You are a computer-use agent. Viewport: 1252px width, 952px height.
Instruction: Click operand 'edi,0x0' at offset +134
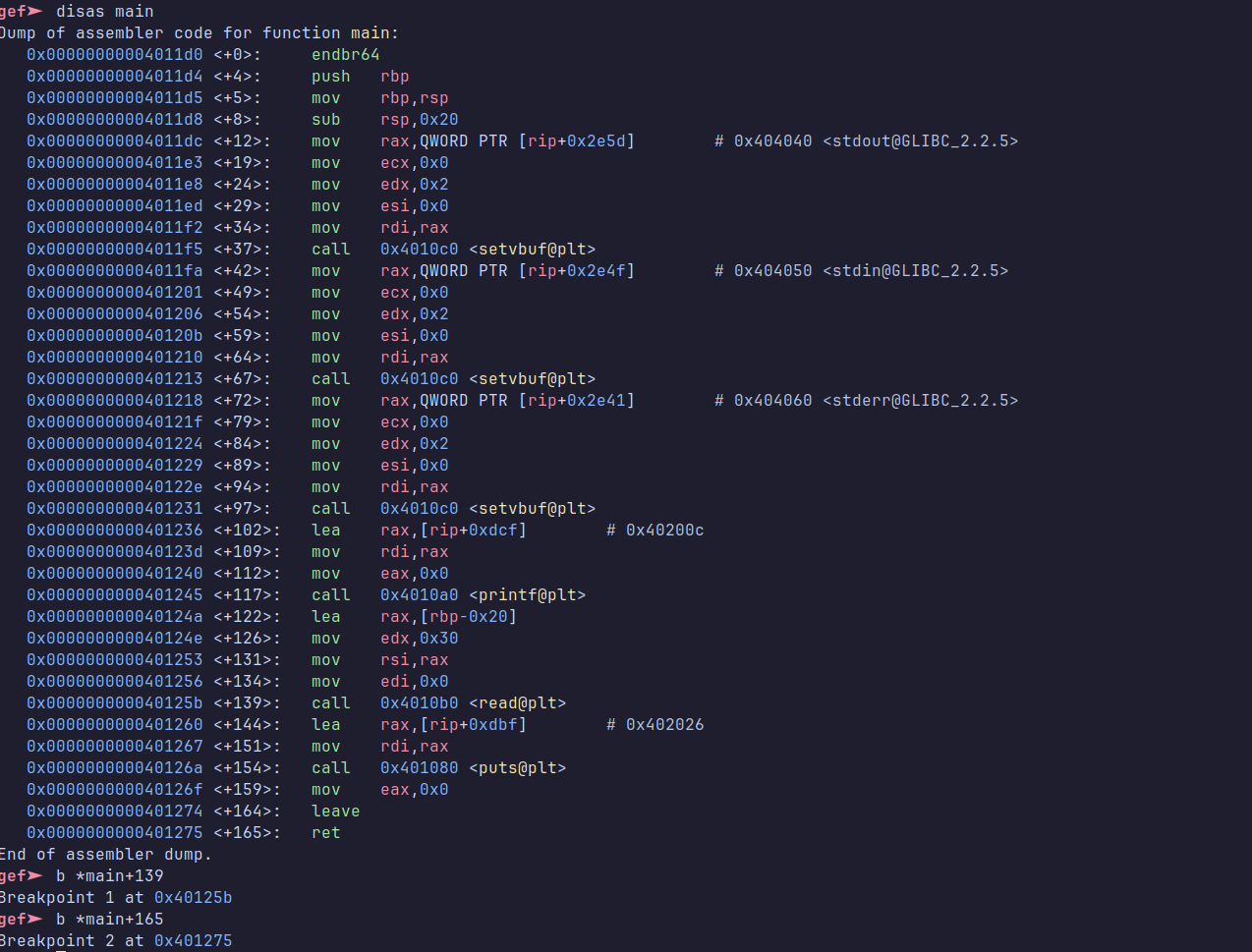(x=415, y=681)
